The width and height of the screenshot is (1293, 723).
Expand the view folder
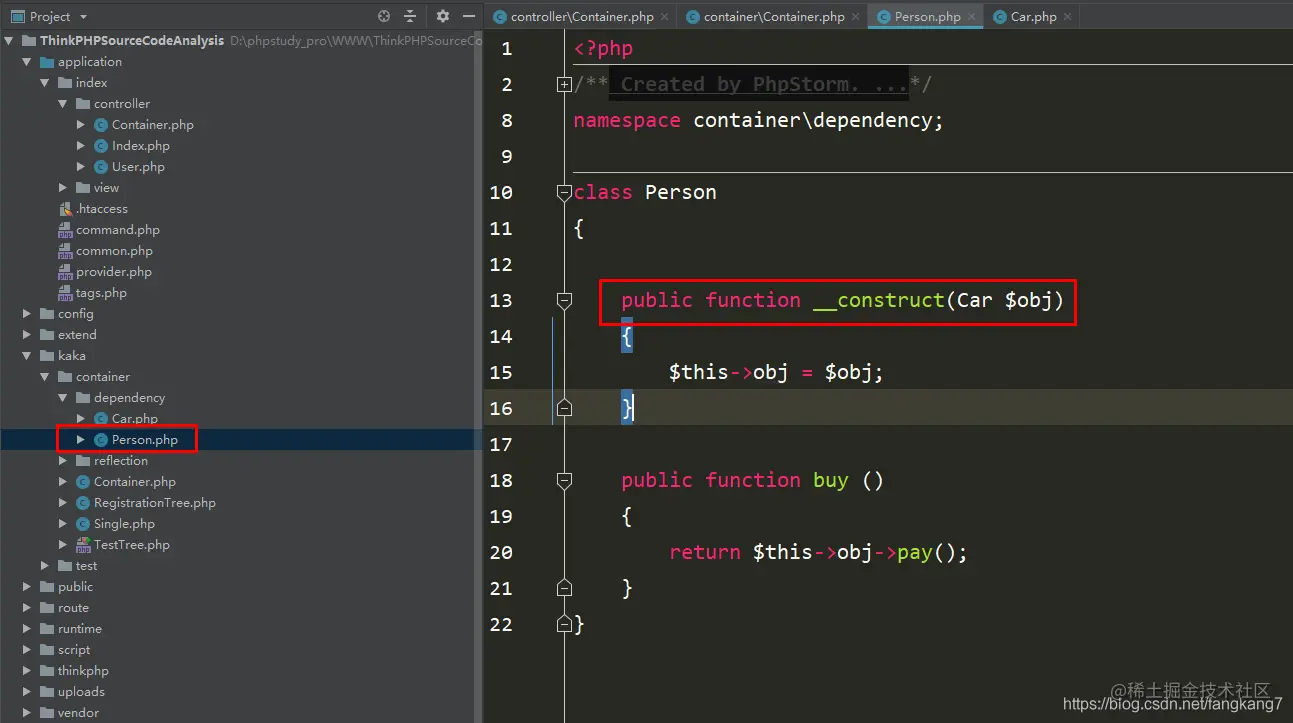tap(63, 188)
